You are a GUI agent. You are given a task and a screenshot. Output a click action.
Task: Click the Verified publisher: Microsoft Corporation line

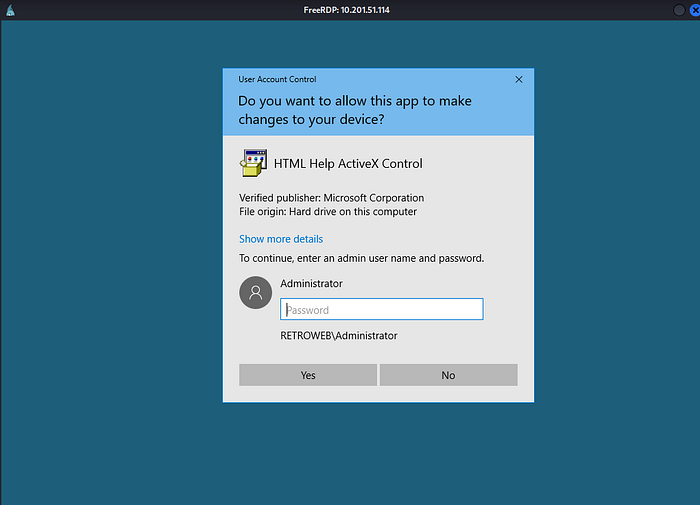[x=331, y=198]
